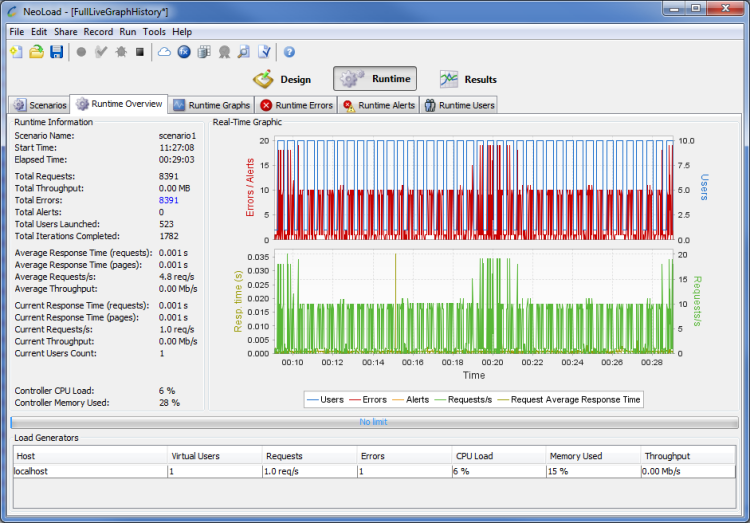This screenshot has height=523, width=750.
Task: Click the magnifying glass search icon
Action: pyautogui.click(x=244, y=52)
